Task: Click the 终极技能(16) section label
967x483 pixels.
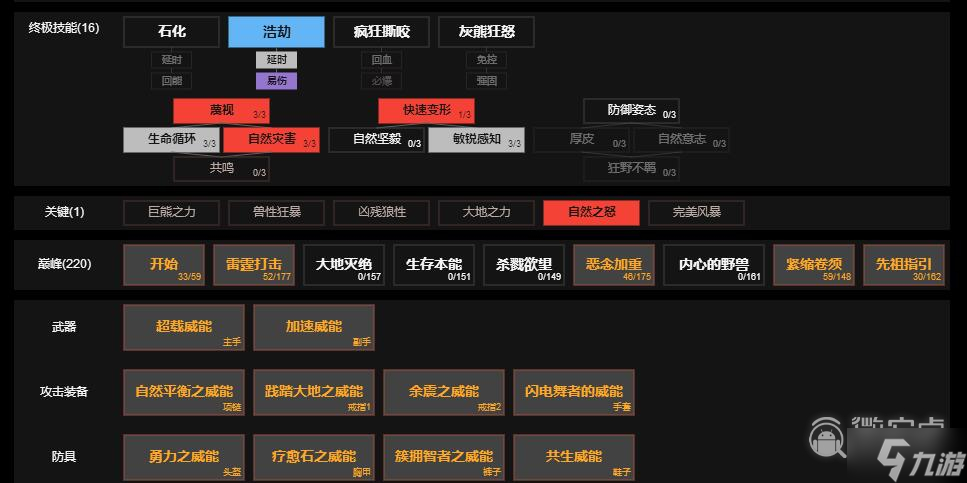Action: click(64, 28)
